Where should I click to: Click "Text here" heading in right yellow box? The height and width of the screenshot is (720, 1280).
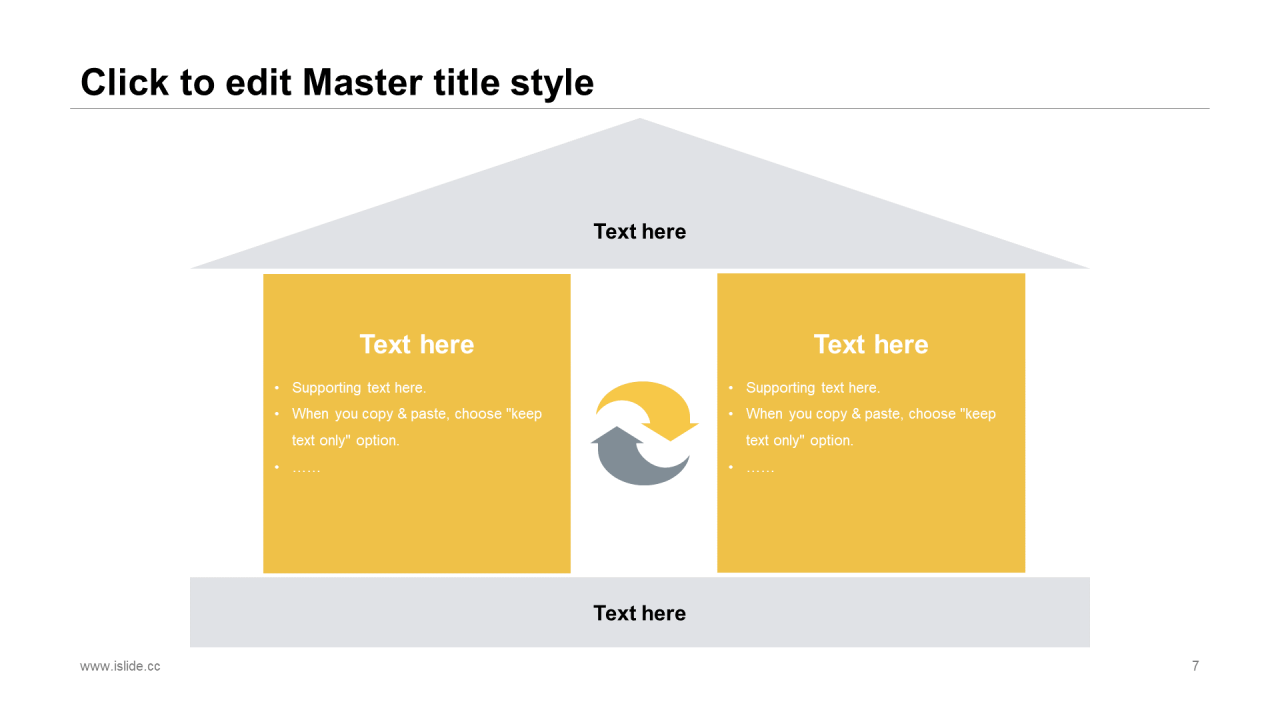coord(871,344)
